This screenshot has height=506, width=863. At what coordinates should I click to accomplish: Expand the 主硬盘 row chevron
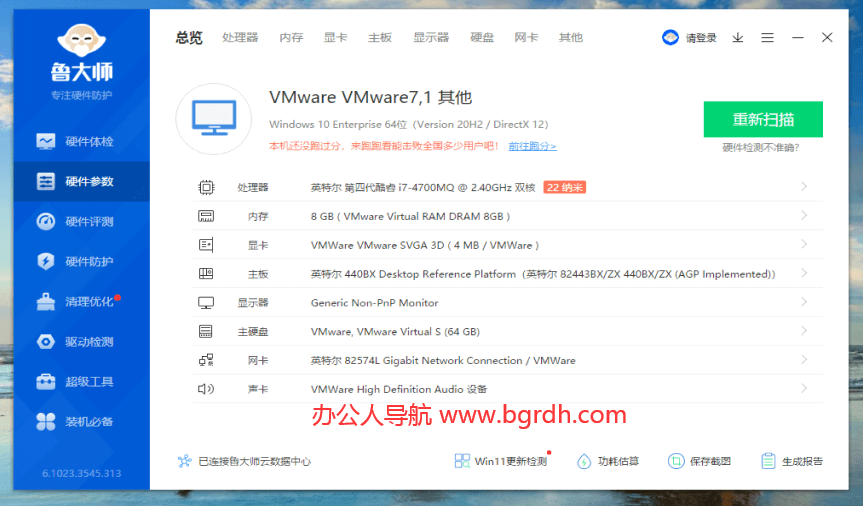click(x=804, y=331)
